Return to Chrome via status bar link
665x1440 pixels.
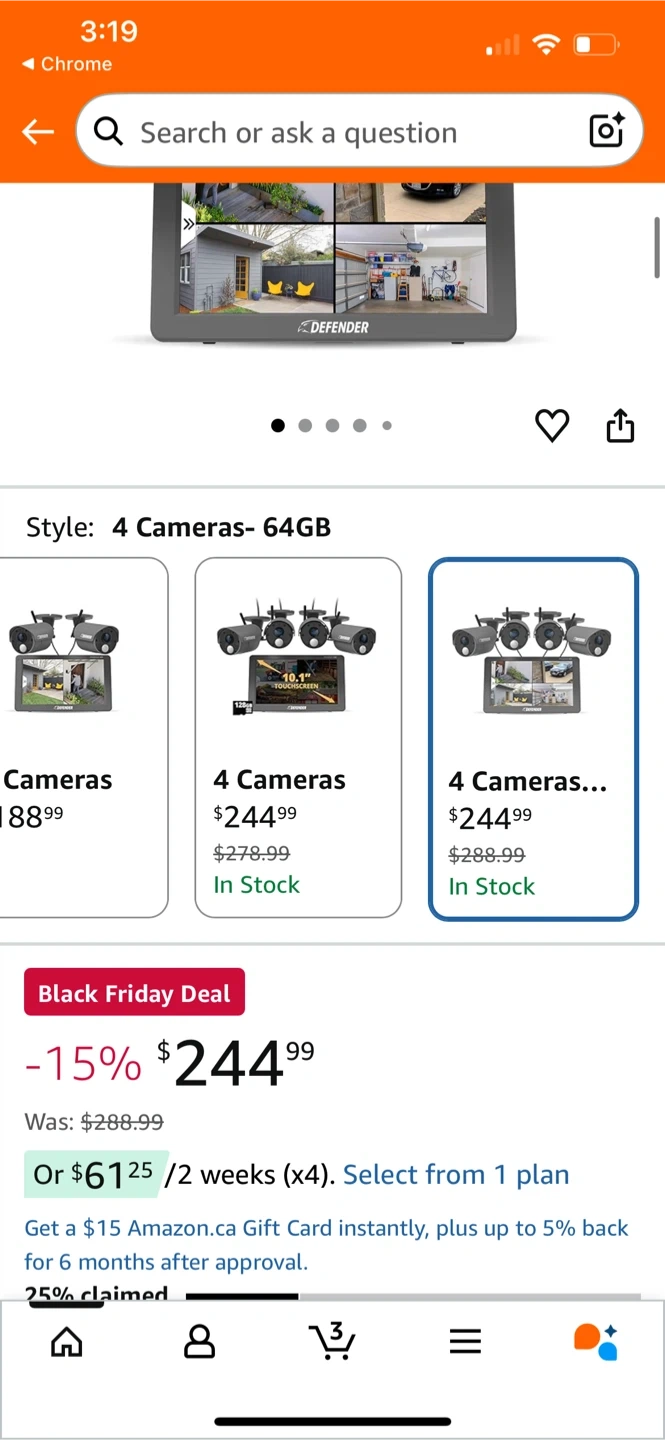point(67,64)
